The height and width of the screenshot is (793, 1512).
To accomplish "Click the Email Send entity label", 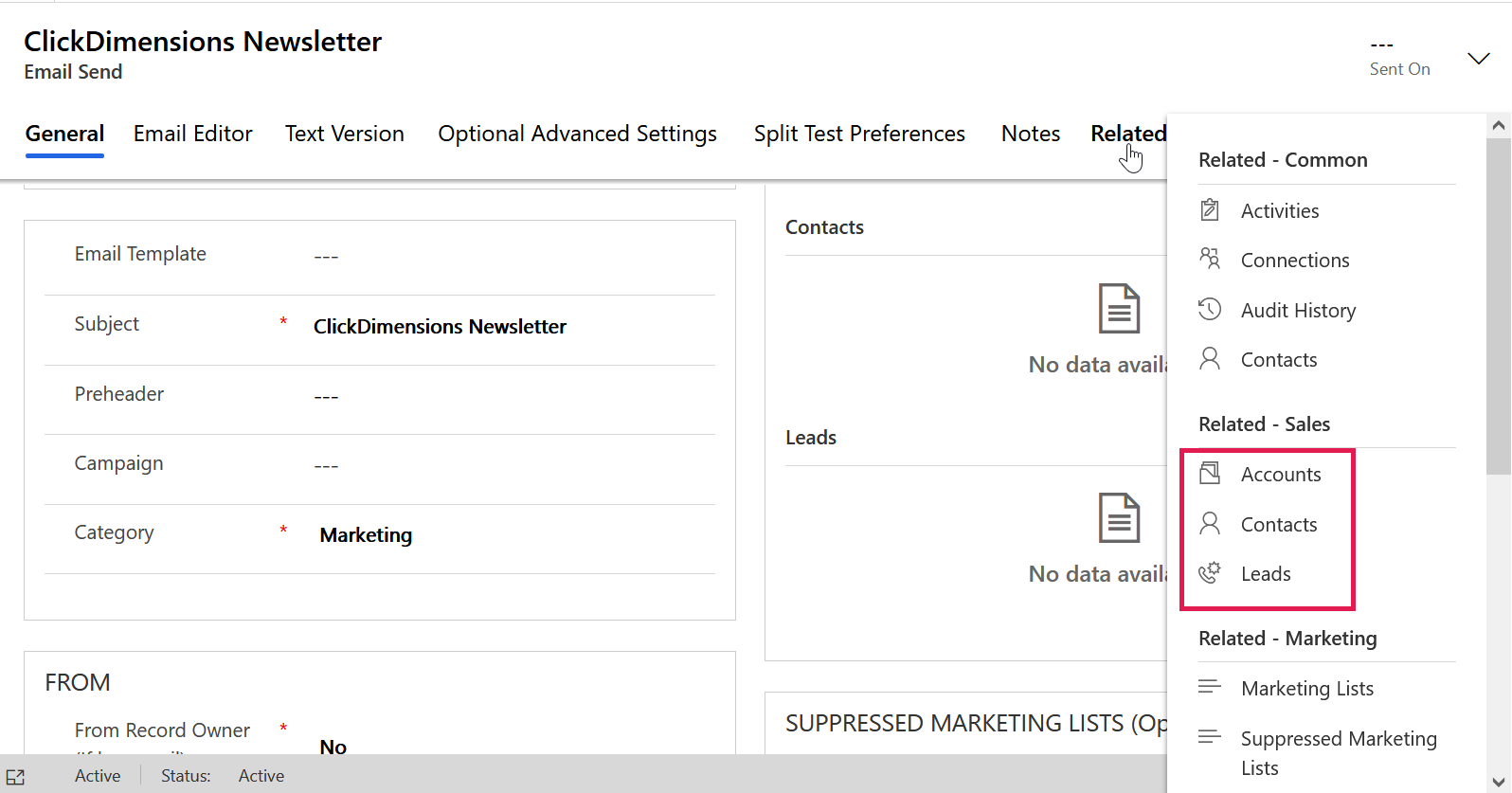I will 73,72.
